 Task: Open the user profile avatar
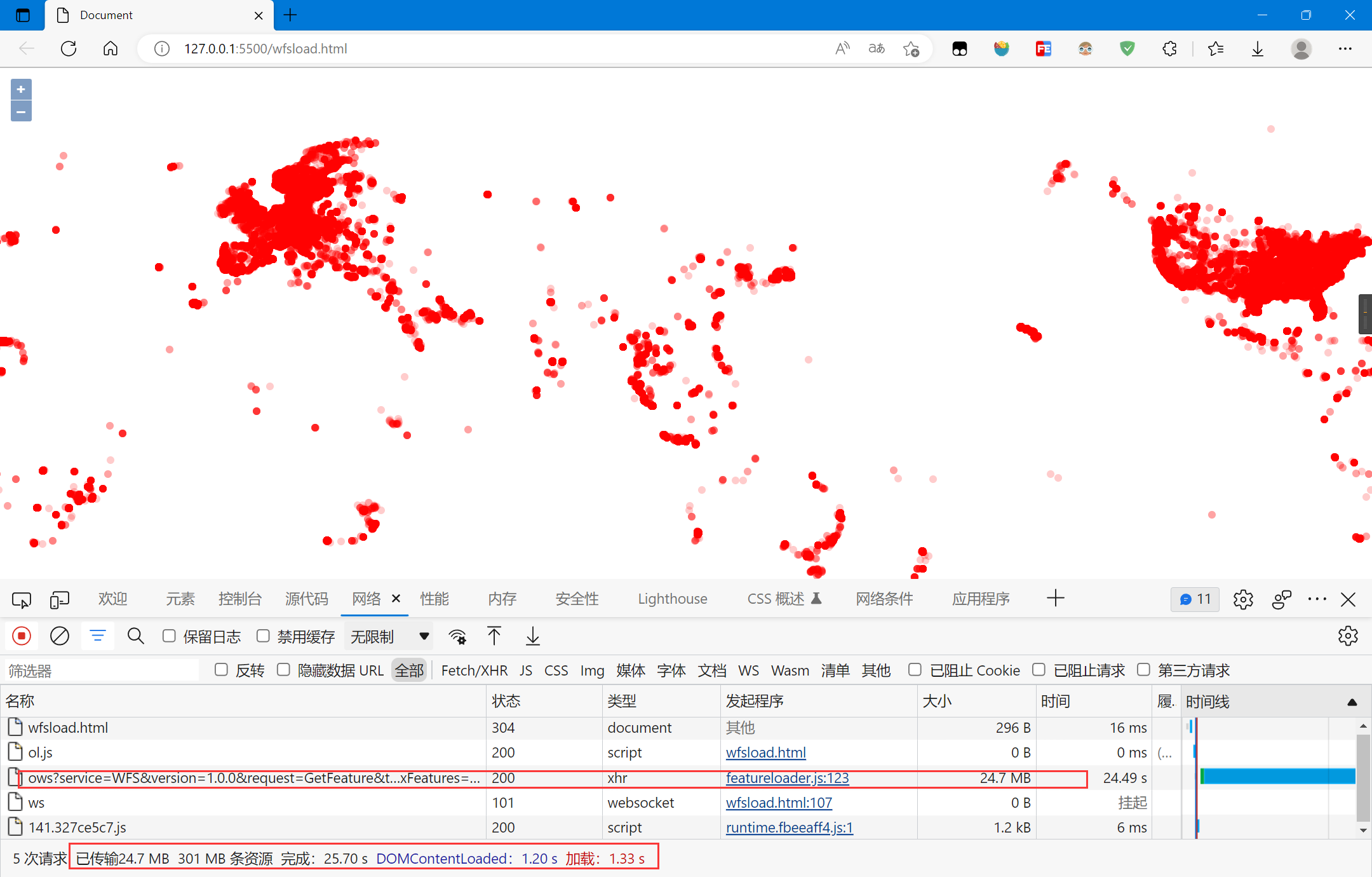tap(1301, 48)
